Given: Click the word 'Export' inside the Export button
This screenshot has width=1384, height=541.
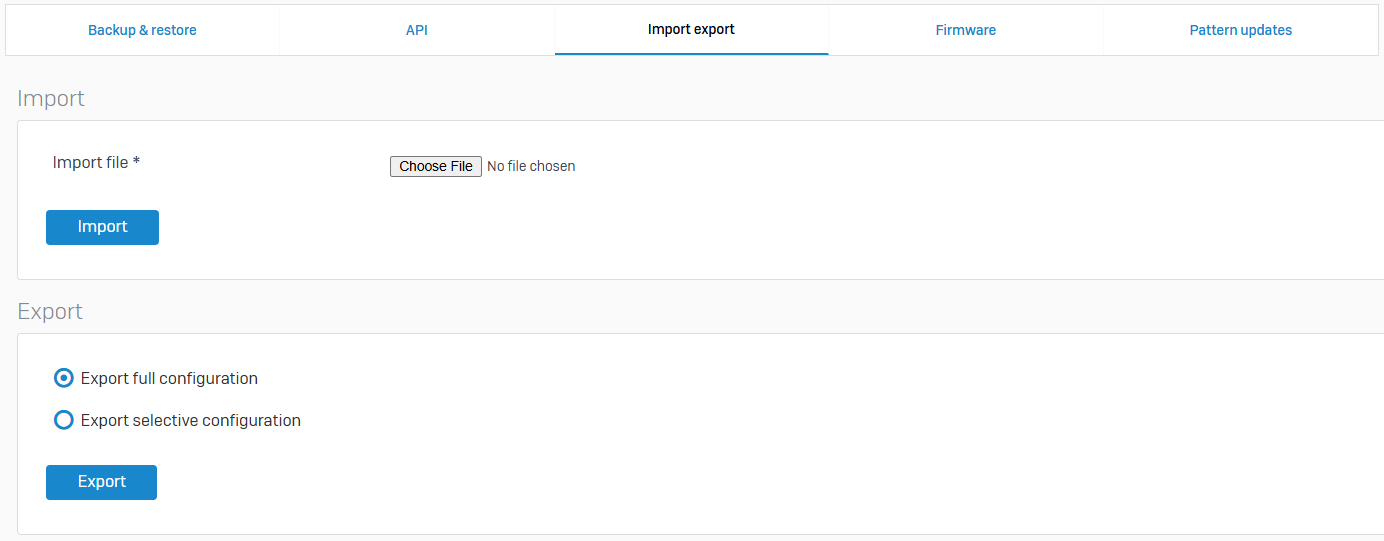Looking at the screenshot, I should pos(101,482).
